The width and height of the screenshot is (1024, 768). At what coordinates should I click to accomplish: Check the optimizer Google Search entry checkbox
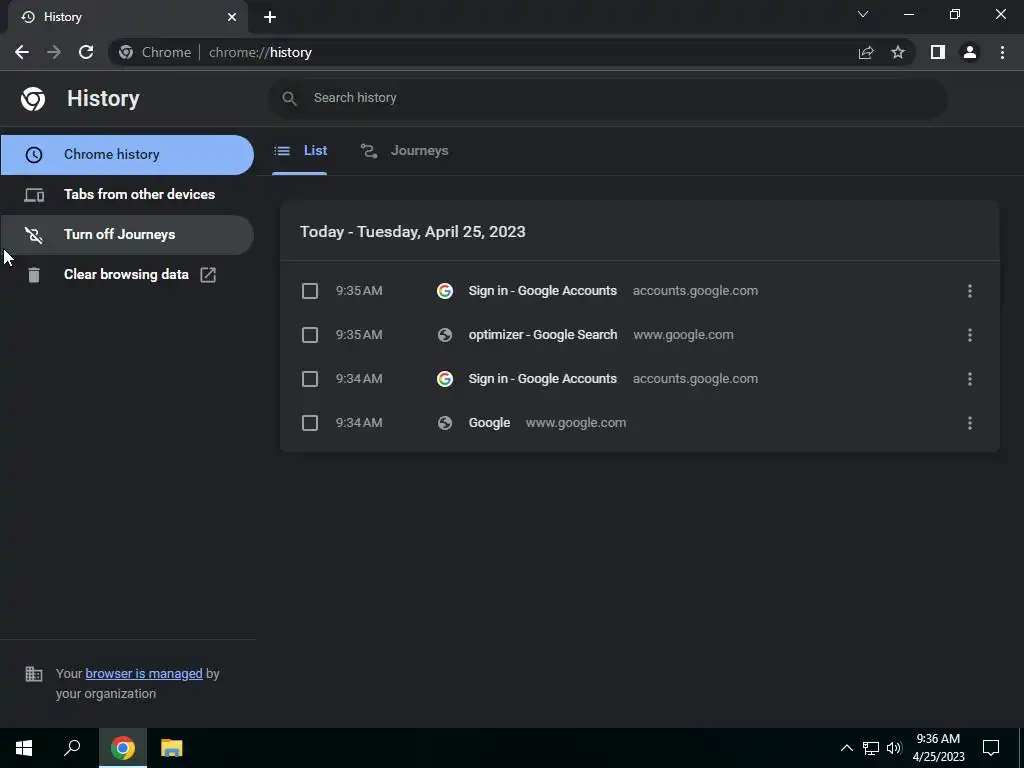(x=310, y=335)
